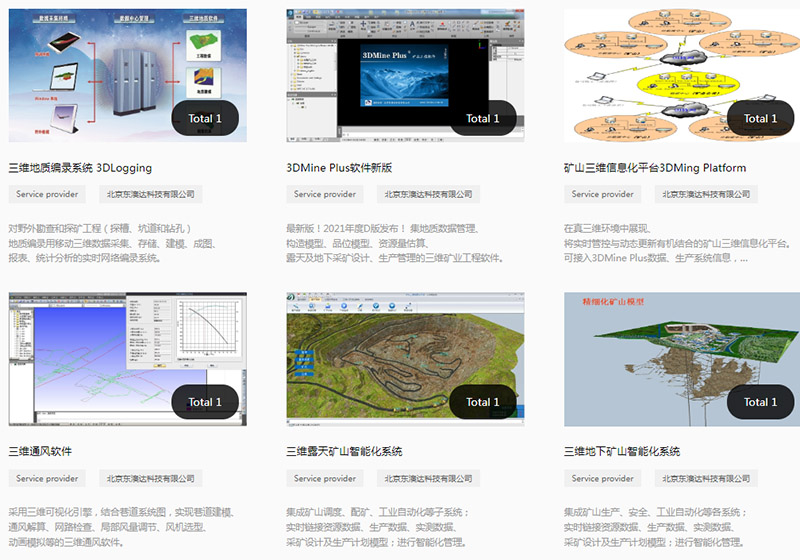
Task: Open the 3DLogging product thumbnail
Action: [x=128, y=75]
